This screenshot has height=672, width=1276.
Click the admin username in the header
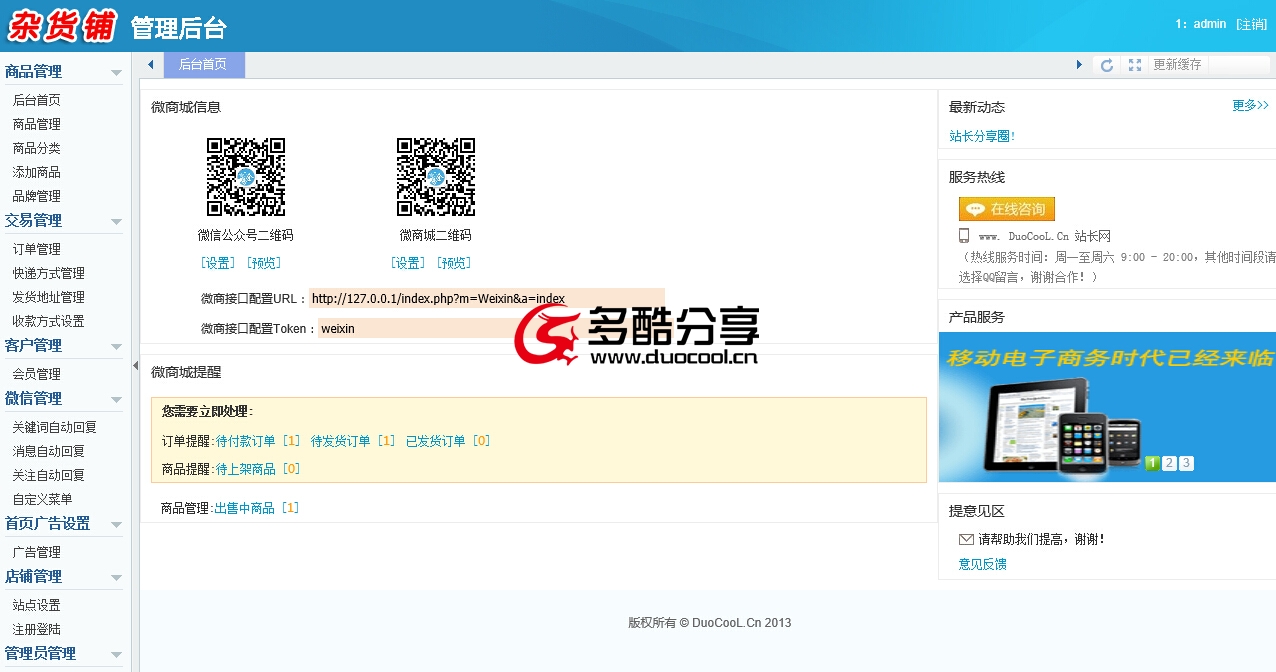[1210, 24]
